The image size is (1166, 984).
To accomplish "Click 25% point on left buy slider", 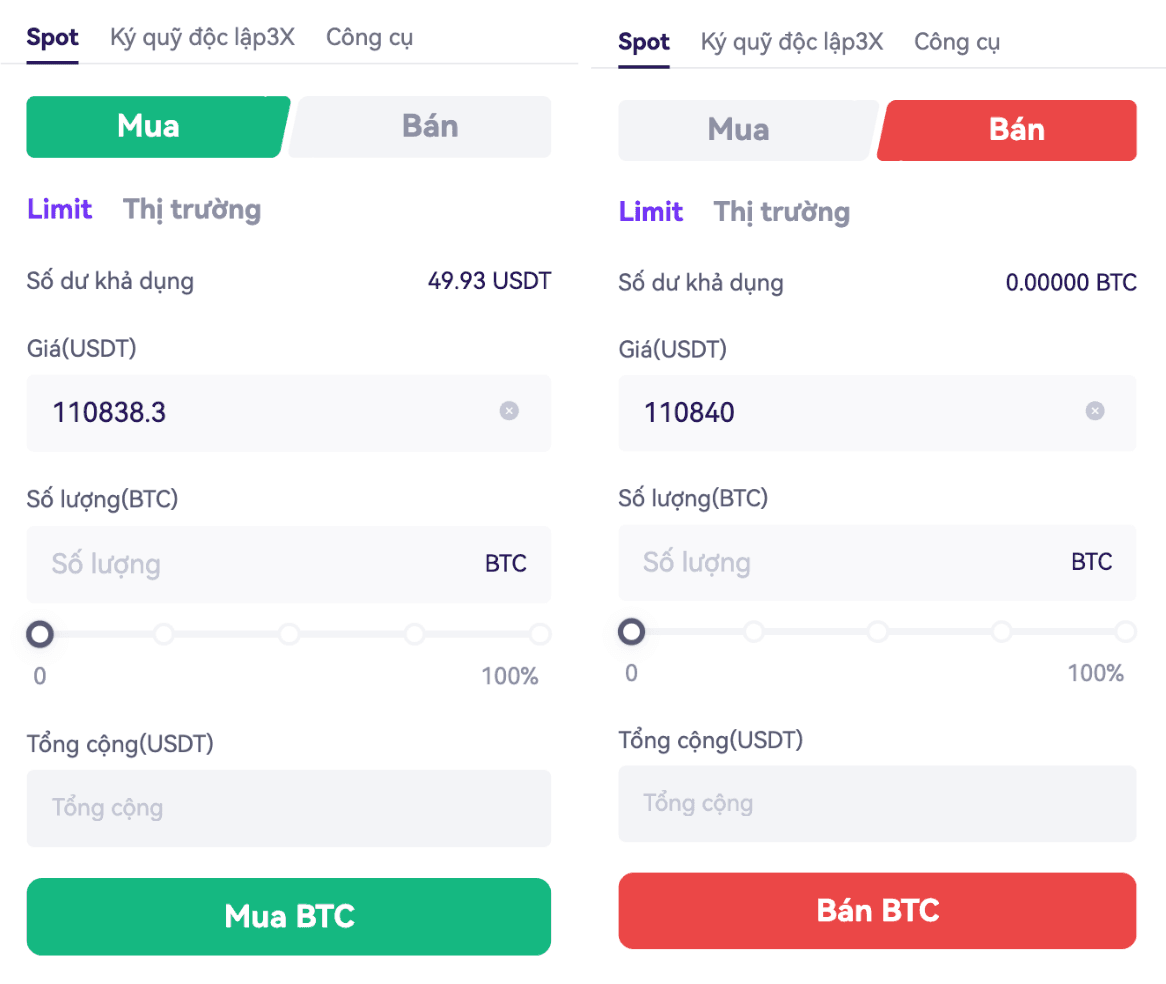I will click(164, 634).
